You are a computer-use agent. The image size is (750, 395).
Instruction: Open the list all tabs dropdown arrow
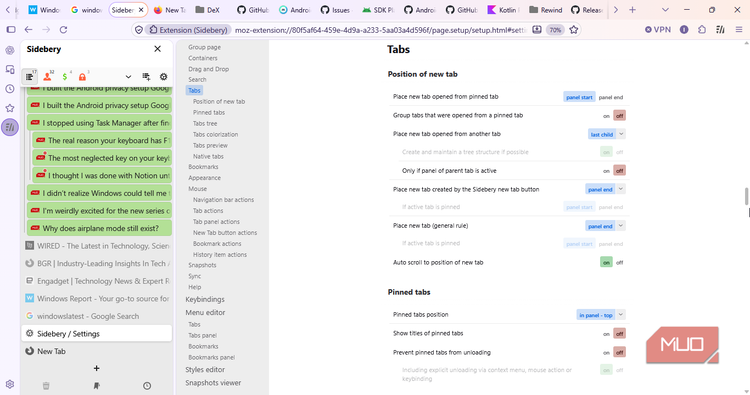(x=665, y=10)
